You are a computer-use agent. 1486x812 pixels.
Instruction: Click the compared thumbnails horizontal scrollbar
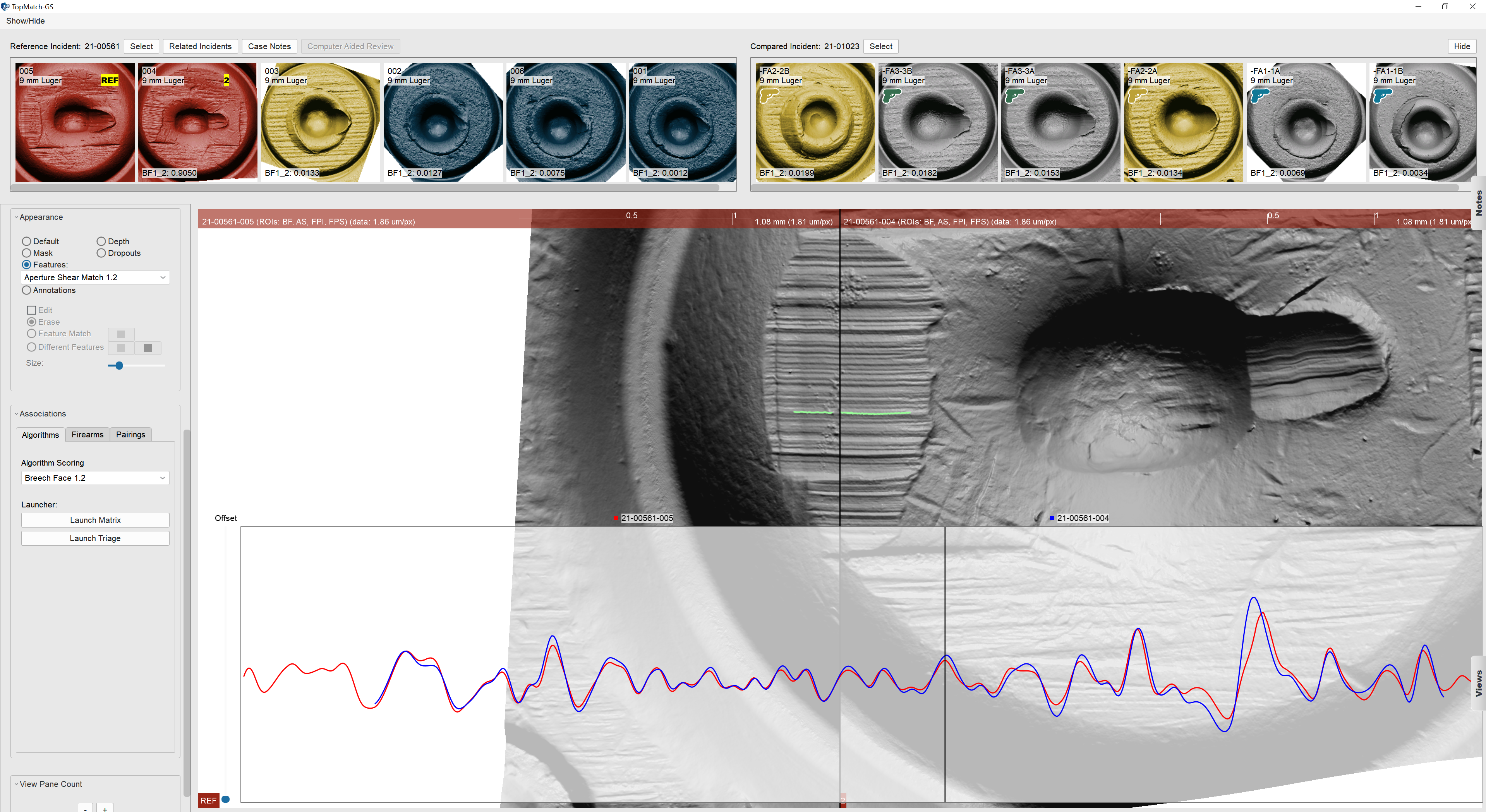[x=1105, y=187]
